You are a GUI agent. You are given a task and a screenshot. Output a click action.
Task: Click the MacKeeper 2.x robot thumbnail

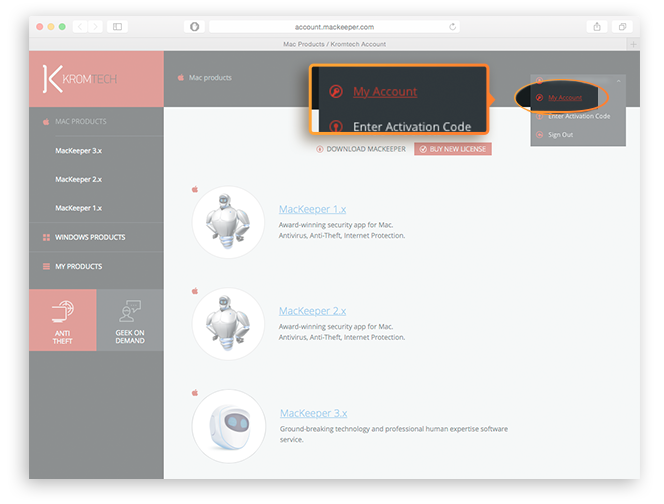pyautogui.click(x=228, y=324)
